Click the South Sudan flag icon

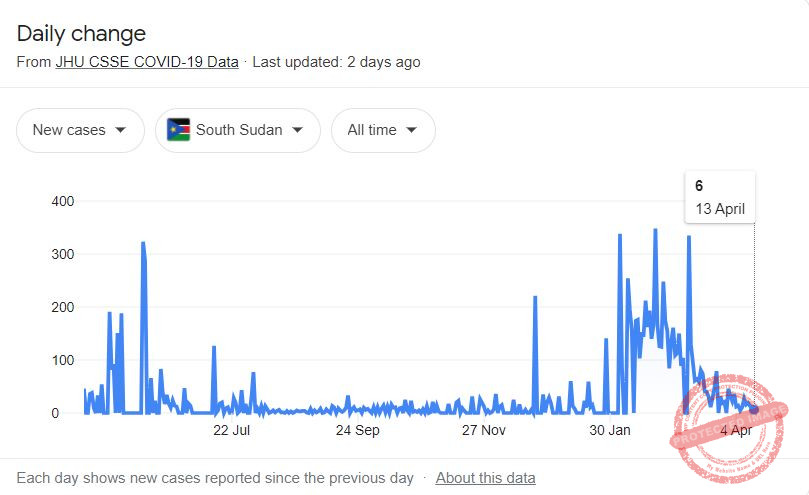coord(179,130)
